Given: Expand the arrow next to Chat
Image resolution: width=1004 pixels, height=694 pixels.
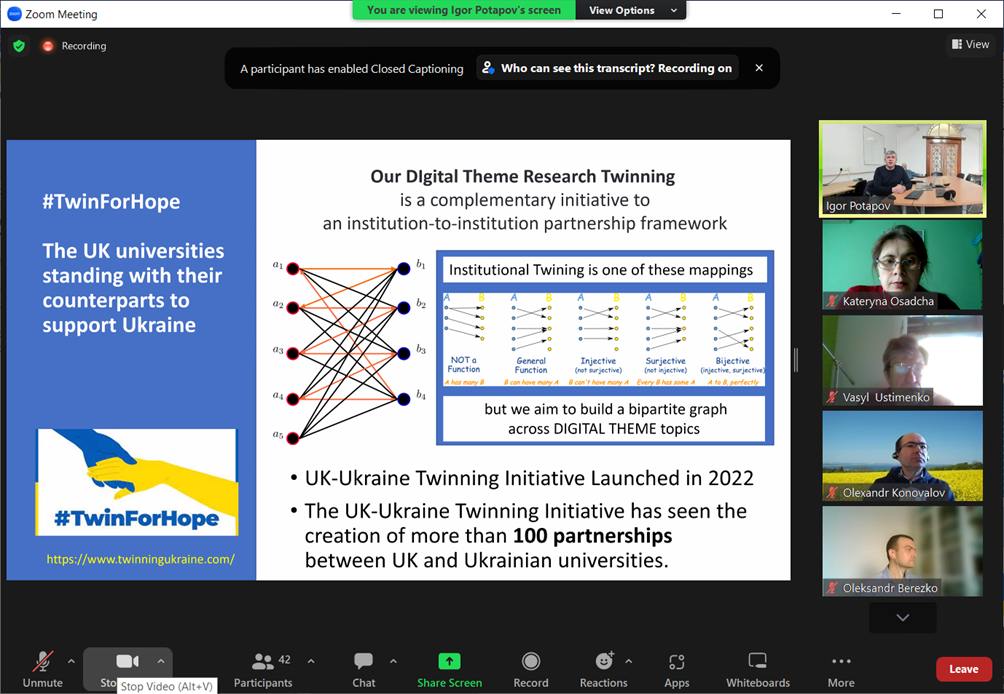Looking at the screenshot, I should (x=393, y=661).
